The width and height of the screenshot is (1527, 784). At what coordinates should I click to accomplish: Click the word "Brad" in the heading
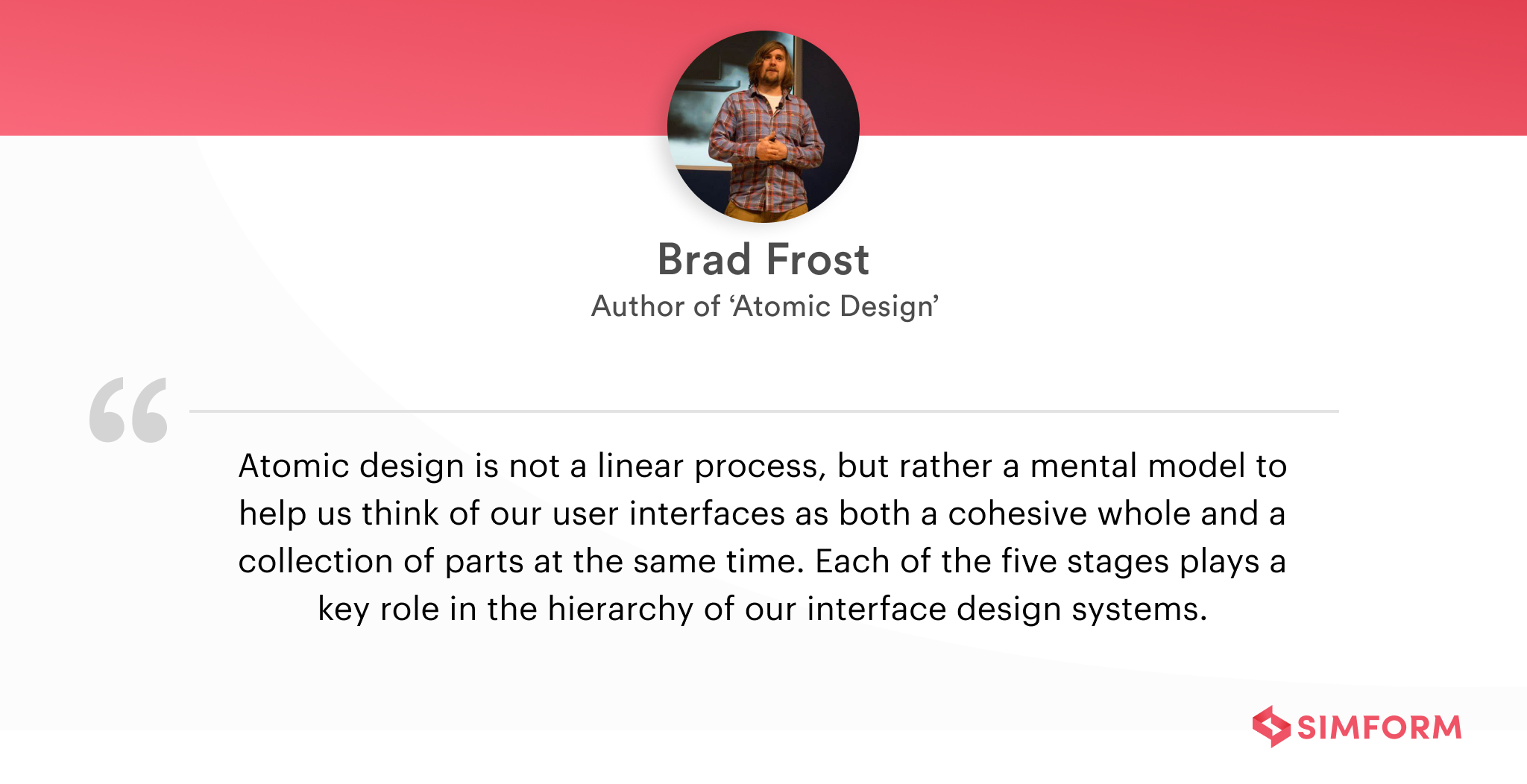click(704, 260)
